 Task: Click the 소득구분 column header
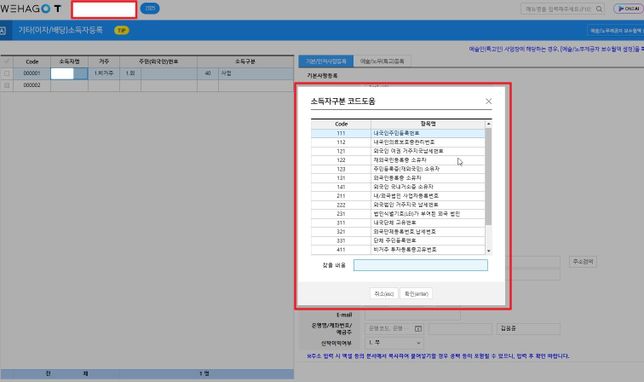[x=245, y=61]
